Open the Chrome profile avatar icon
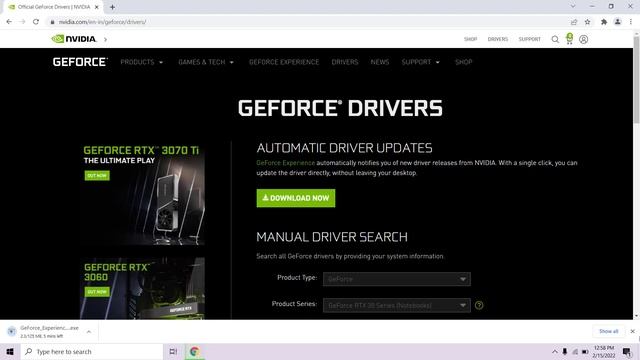The width and height of the screenshot is (640, 360). [618, 22]
